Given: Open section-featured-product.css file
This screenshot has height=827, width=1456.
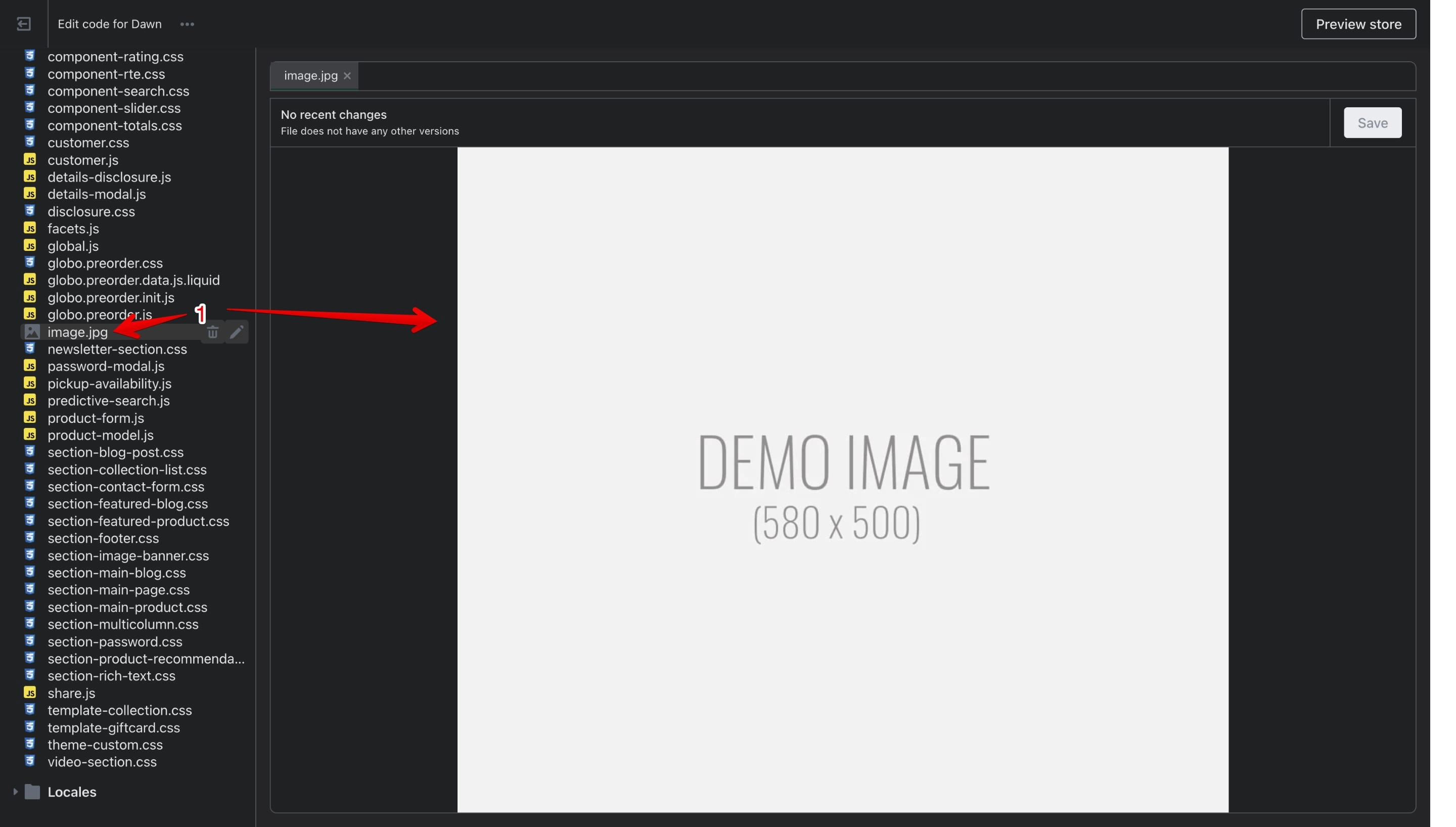Looking at the screenshot, I should point(138,521).
